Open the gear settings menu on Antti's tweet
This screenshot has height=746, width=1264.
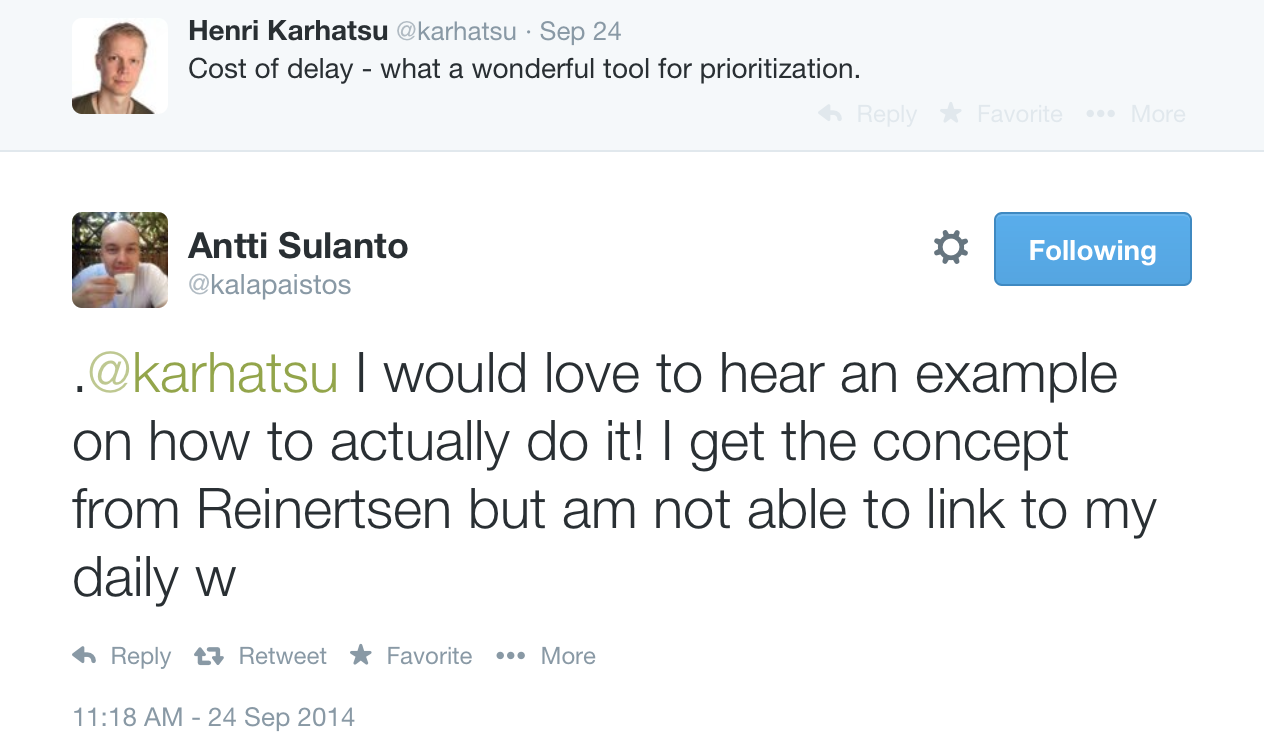pyautogui.click(x=950, y=248)
